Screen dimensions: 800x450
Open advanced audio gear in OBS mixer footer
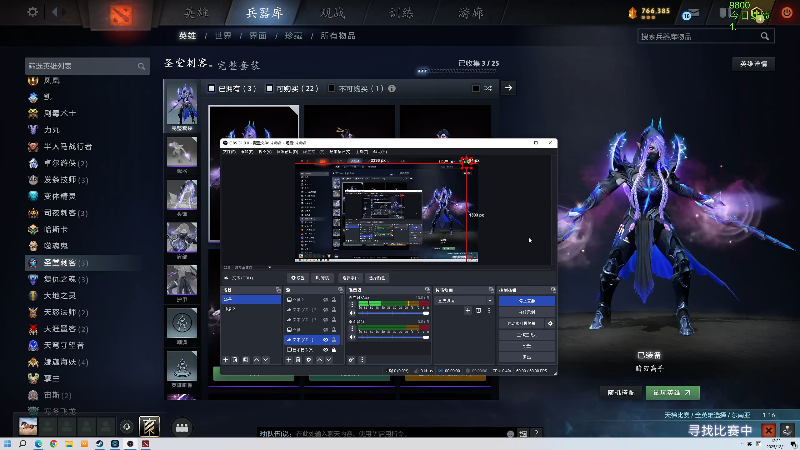(352, 360)
